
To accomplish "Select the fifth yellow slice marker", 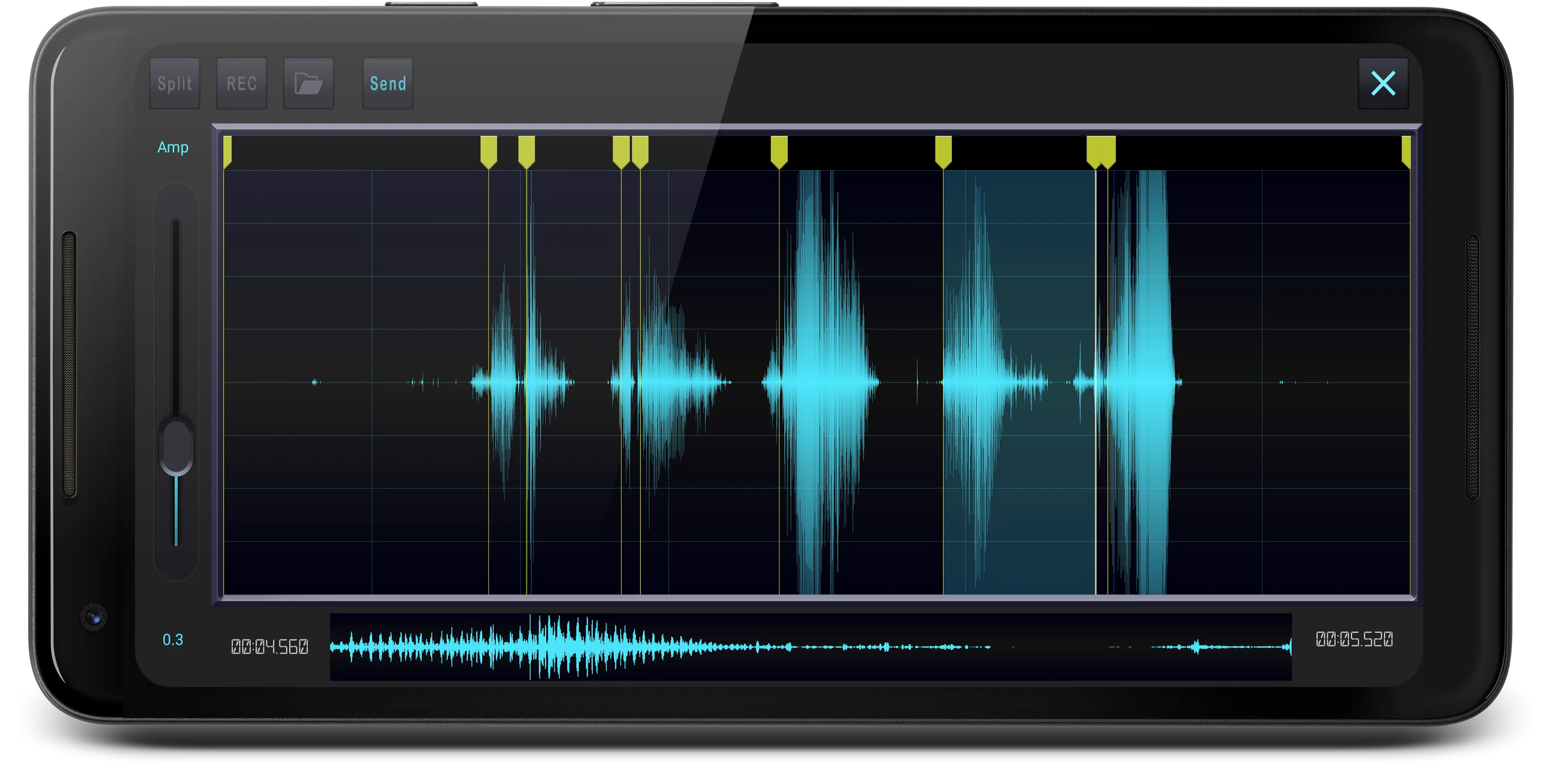I will point(640,152).
